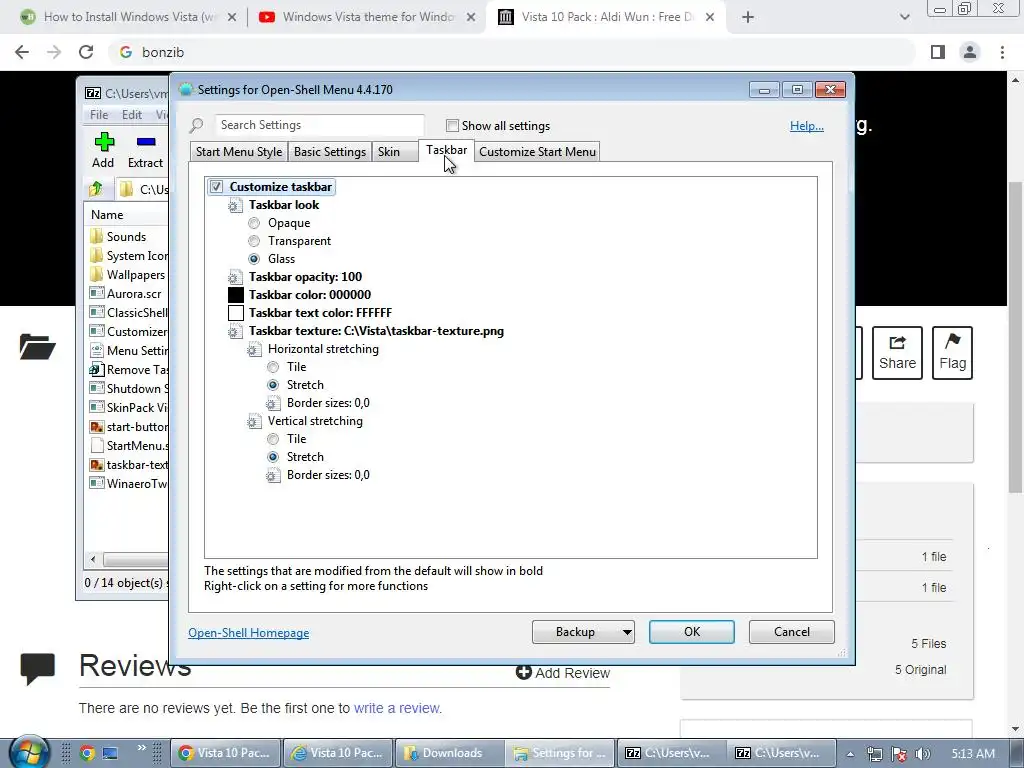Click the Share icon on archive page
Screen dimensions: 1024x768
click(897, 353)
